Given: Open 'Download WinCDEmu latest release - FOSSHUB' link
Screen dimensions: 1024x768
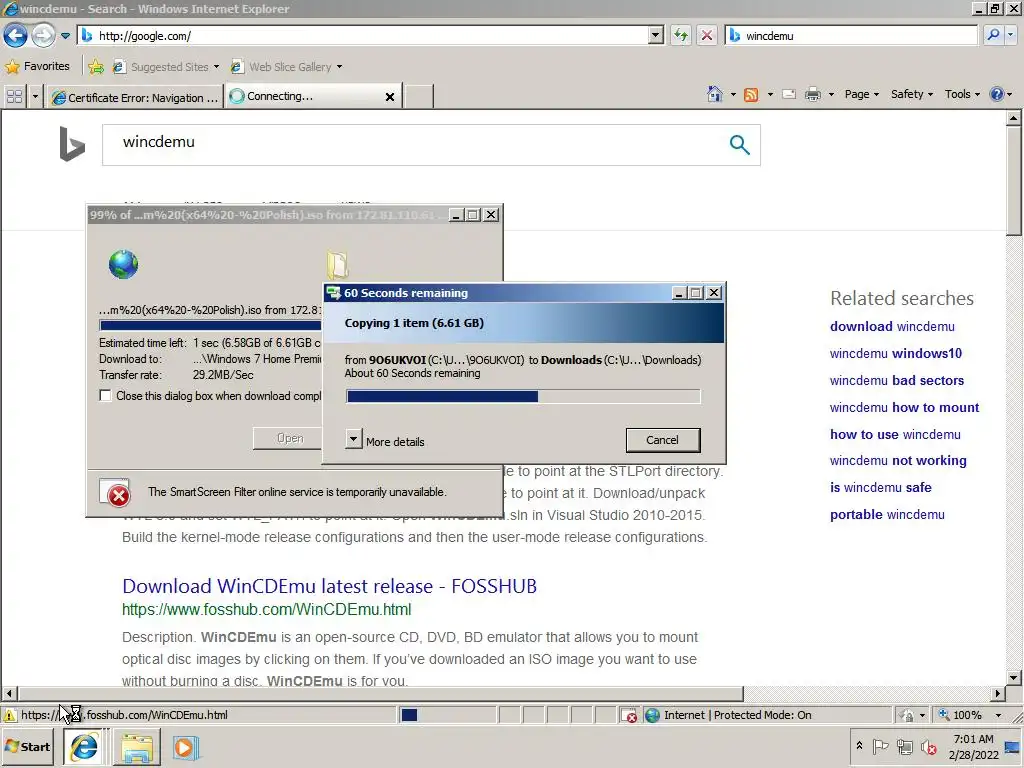Looking at the screenshot, I should [x=329, y=586].
